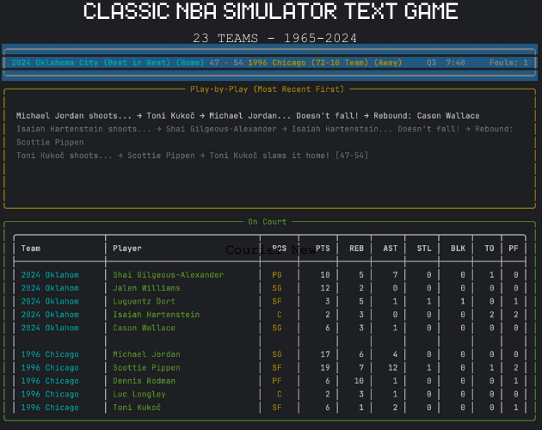
Task: Click the 'TO' column header
Action: [489, 249]
